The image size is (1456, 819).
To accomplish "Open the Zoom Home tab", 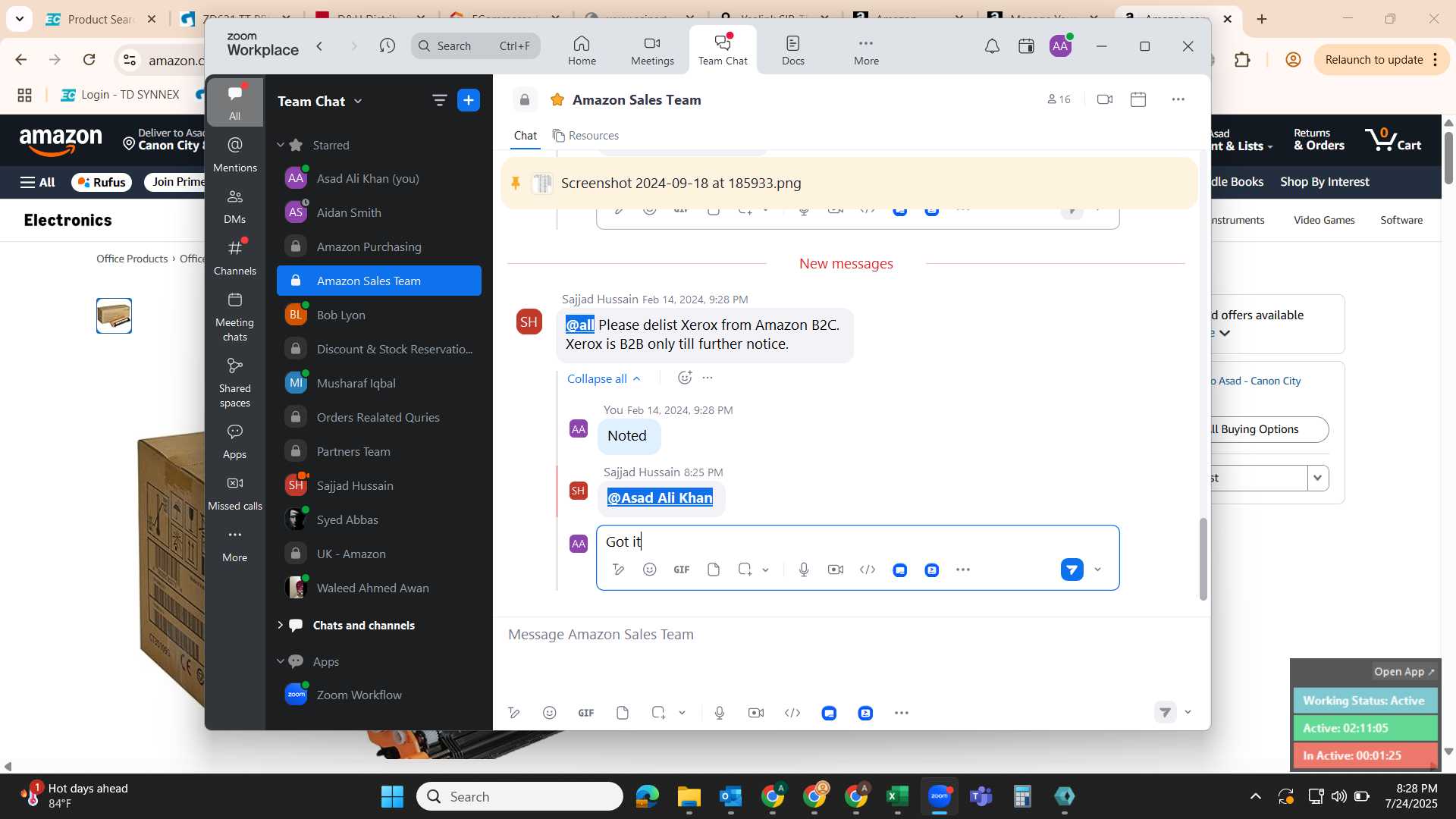I will click(x=582, y=50).
